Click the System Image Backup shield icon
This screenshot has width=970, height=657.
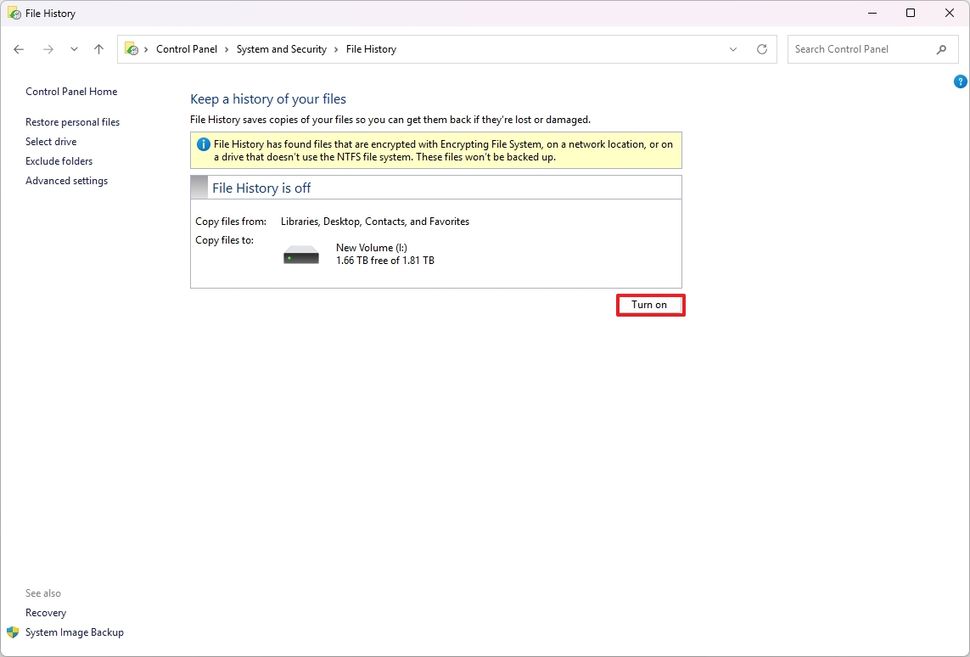click(x=11, y=632)
